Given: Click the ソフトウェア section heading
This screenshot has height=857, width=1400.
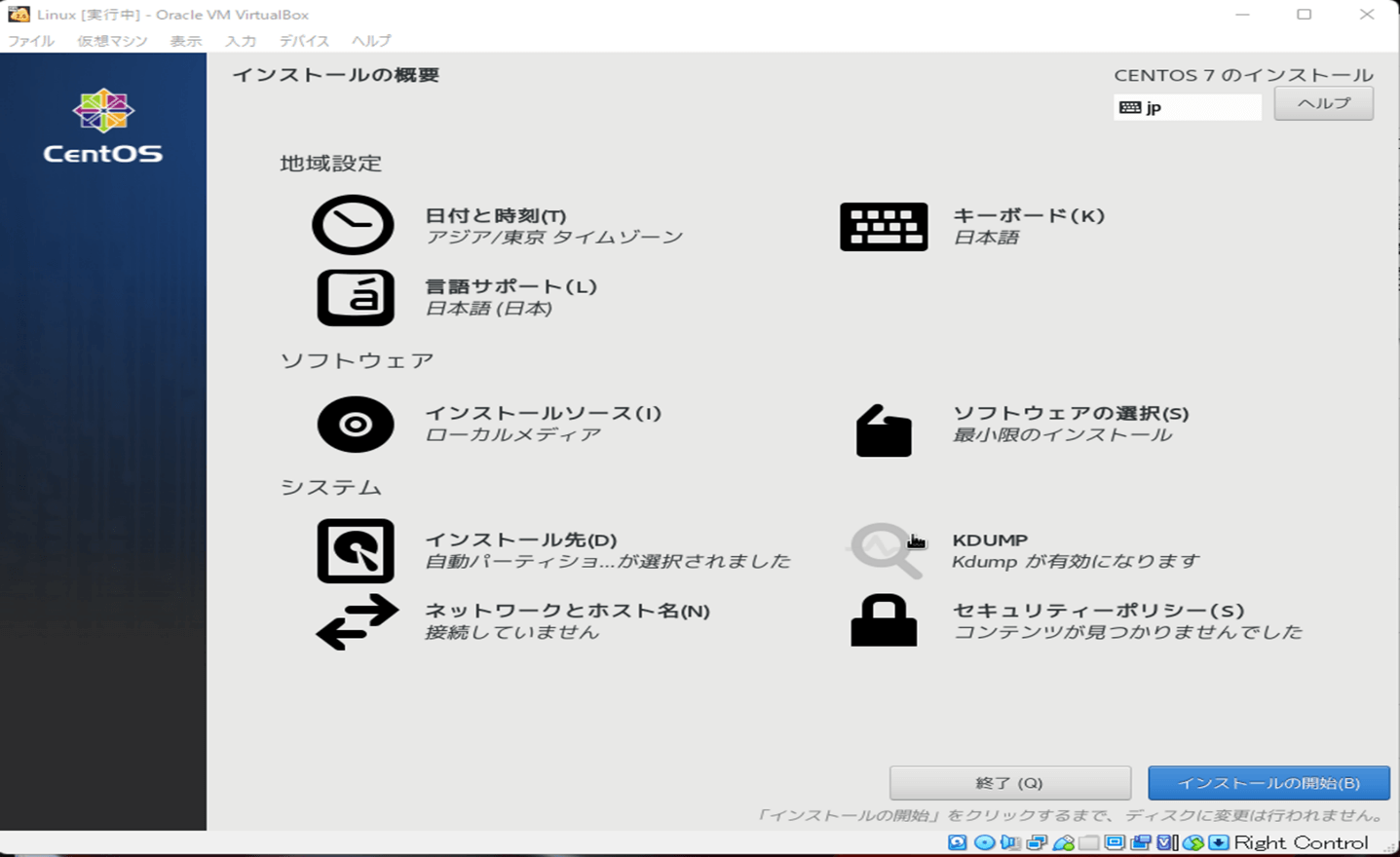Looking at the screenshot, I should point(358,360).
